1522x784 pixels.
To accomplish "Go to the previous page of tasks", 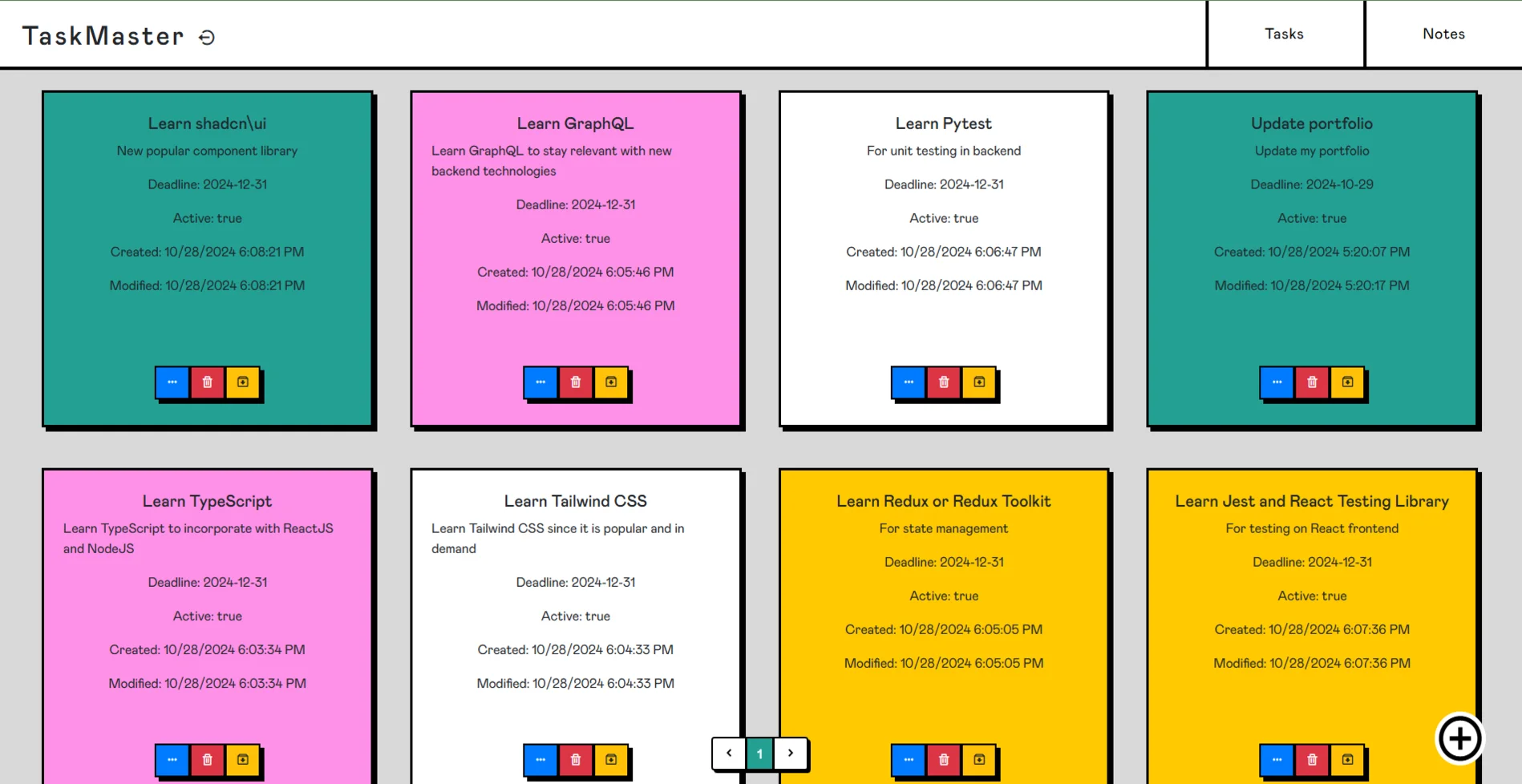I will coord(729,754).
